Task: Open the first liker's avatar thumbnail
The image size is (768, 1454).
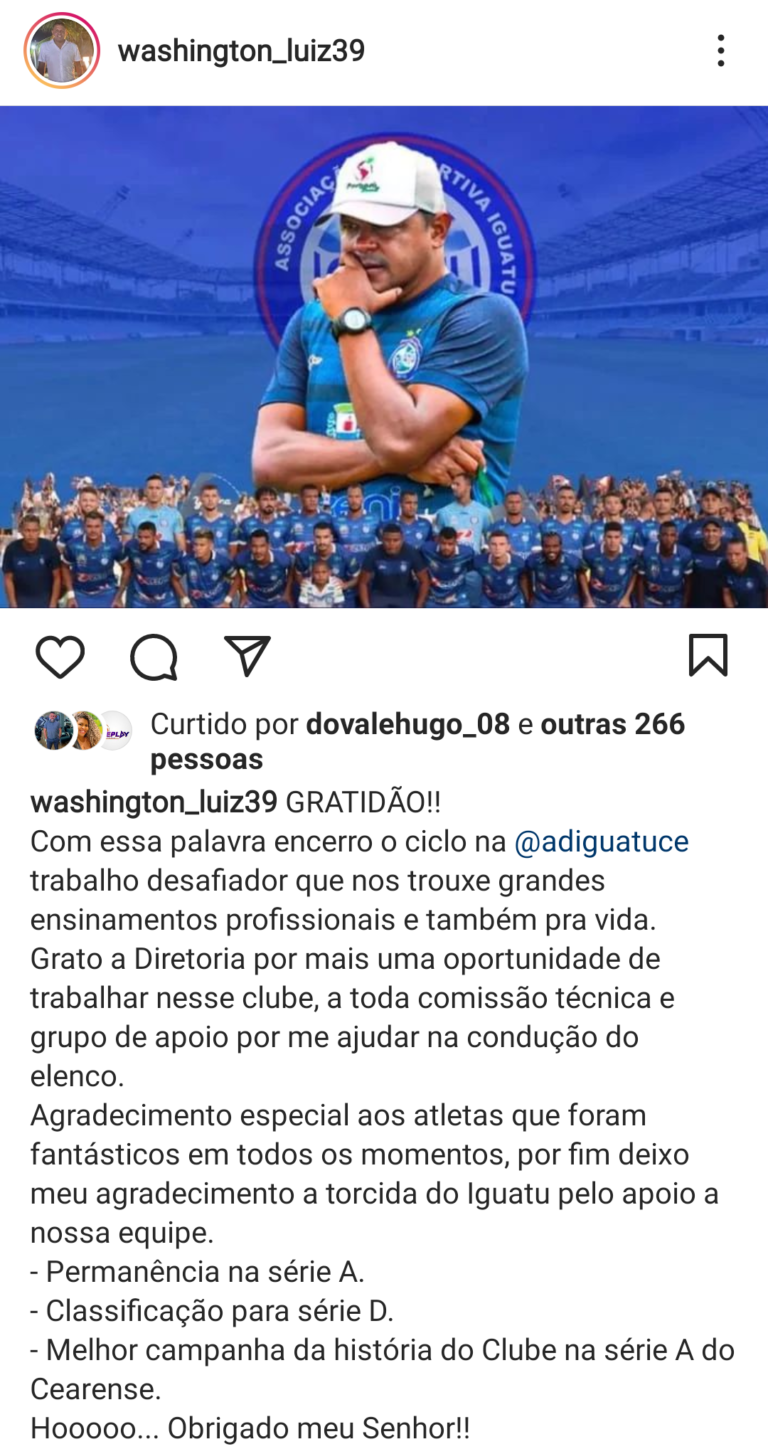Action: (x=51, y=730)
